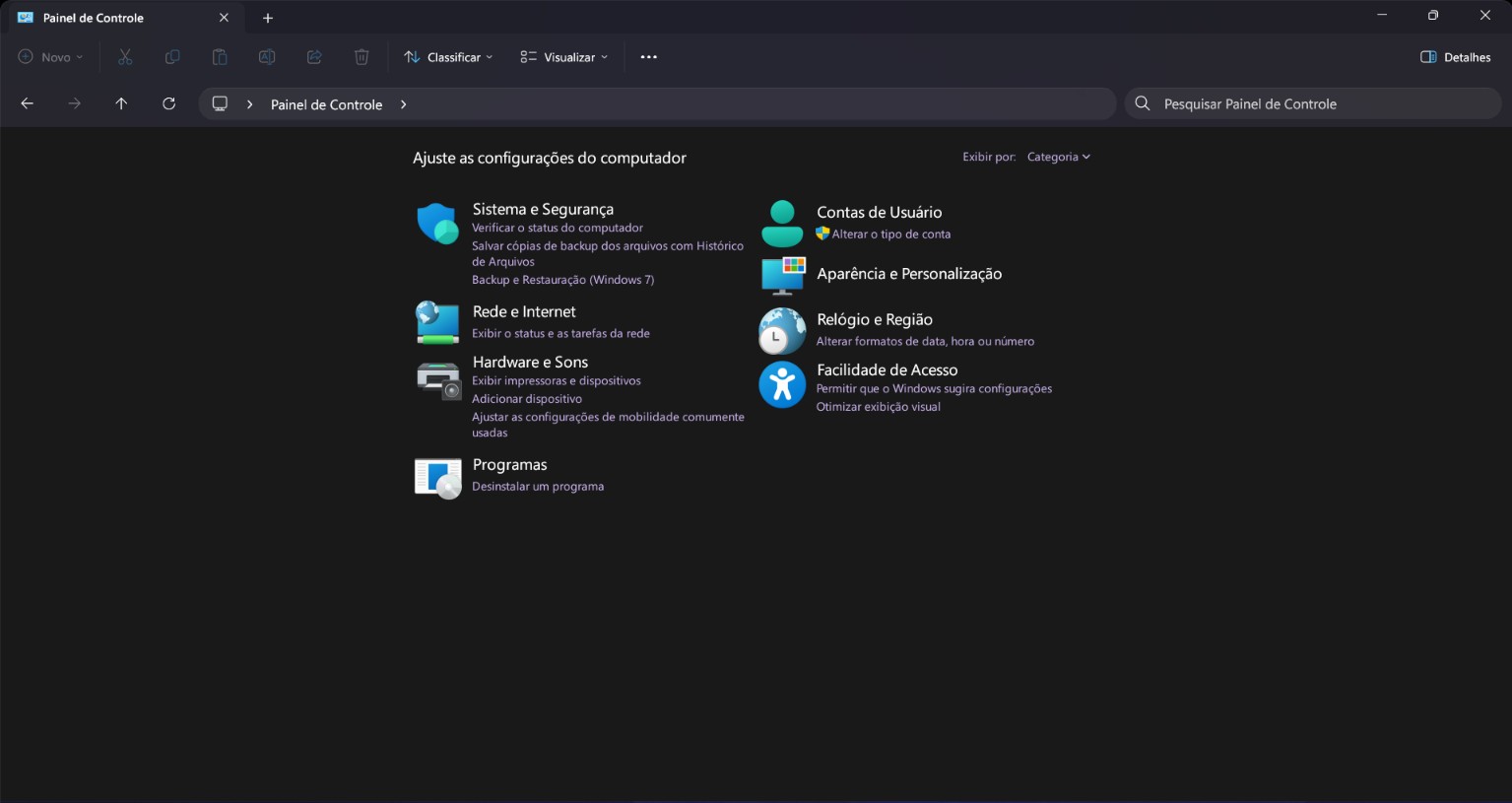Click Permitir que o Windows sugira configurações
Viewport: 1512px width, 803px height.
tap(934, 388)
